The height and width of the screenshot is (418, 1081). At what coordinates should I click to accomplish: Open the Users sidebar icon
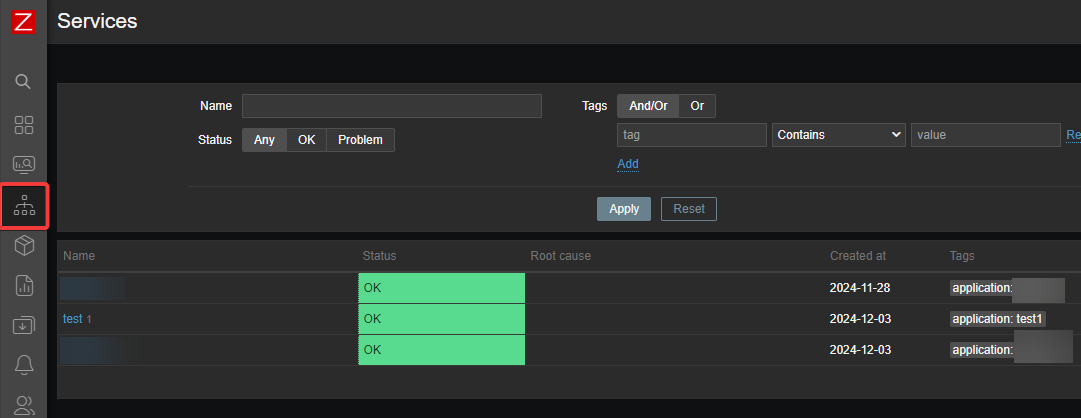[x=24, y=404]
